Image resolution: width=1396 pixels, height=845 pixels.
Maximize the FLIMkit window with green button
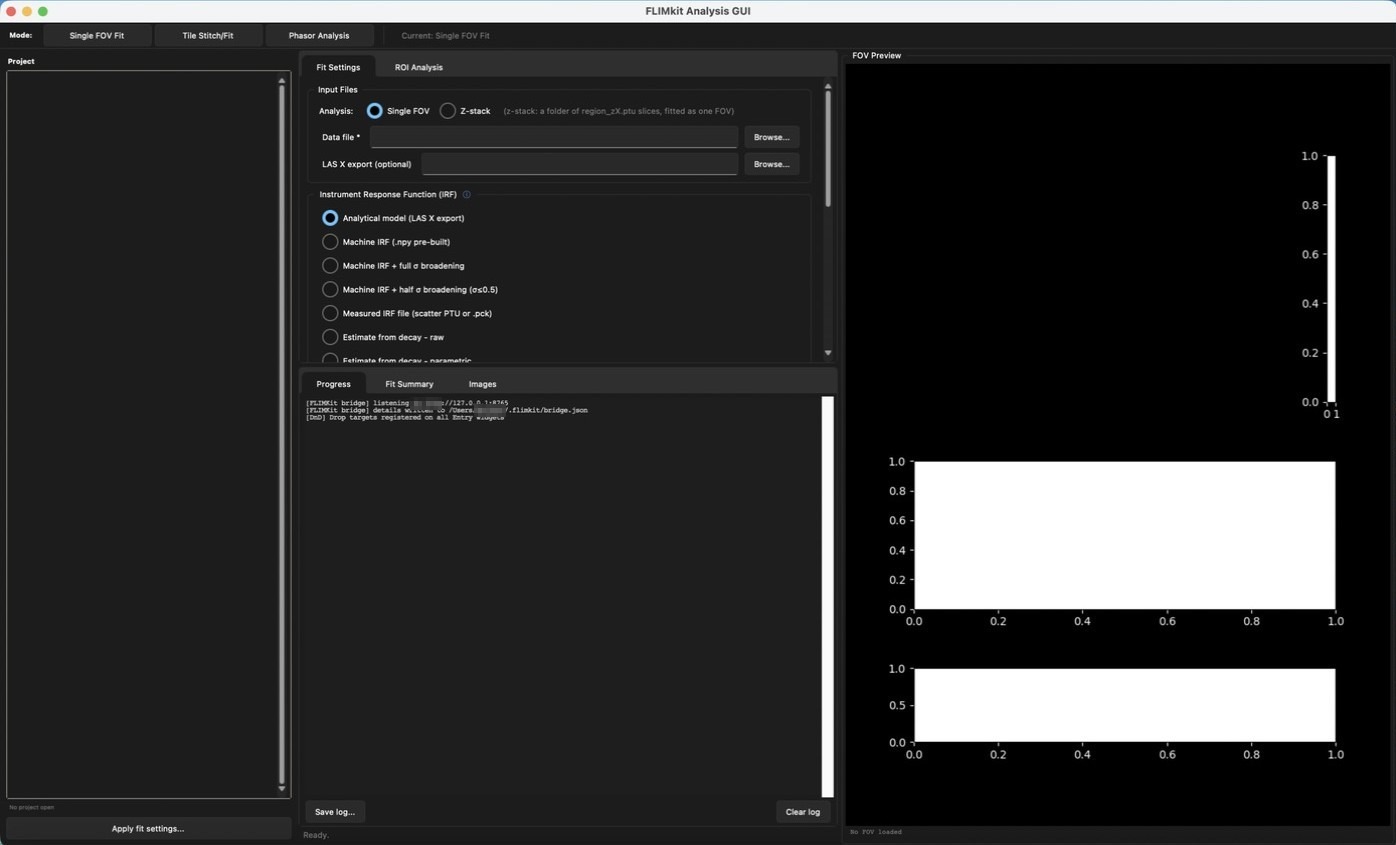[43, 11]
